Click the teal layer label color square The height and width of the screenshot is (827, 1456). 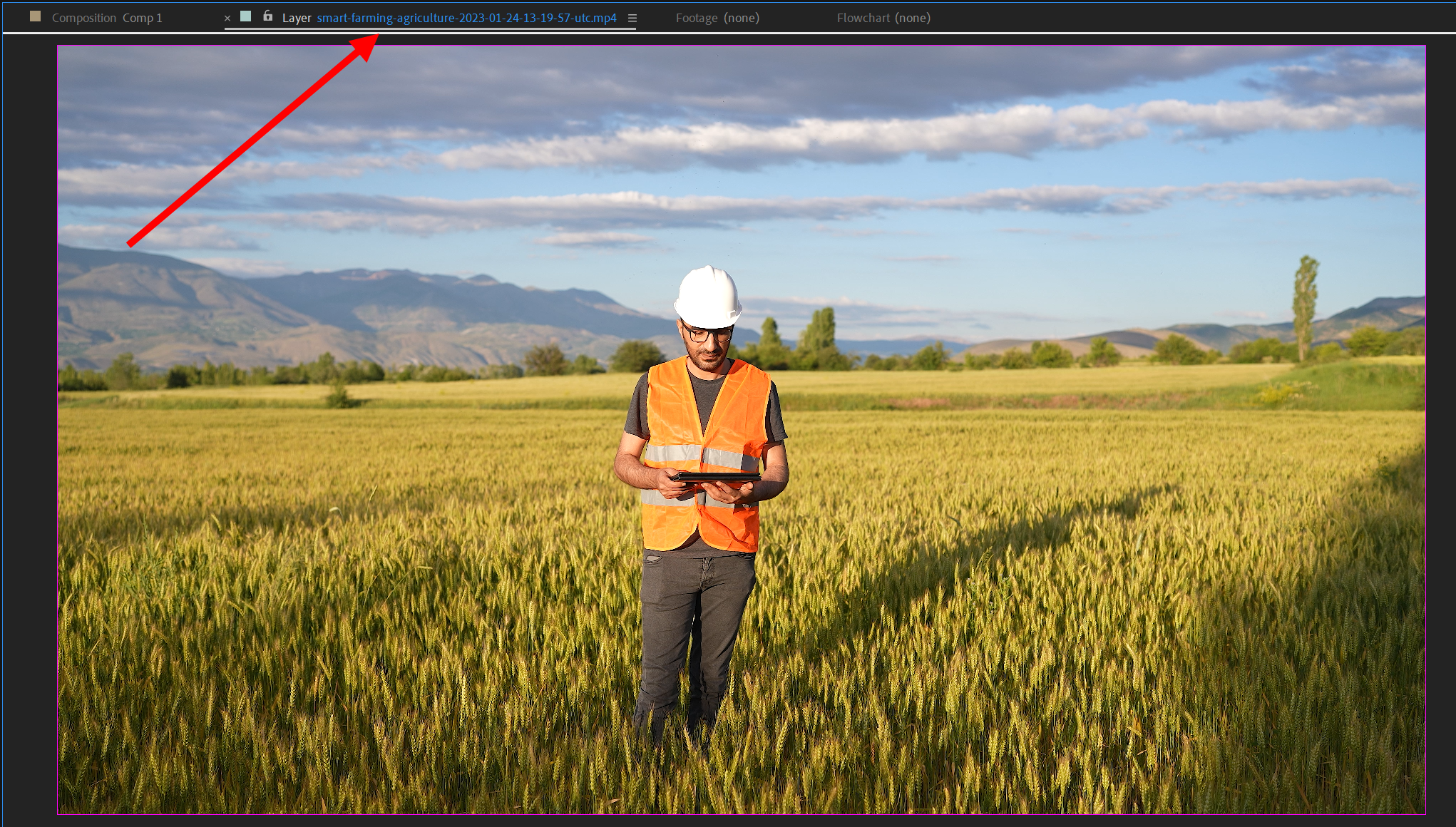[246, 16]
